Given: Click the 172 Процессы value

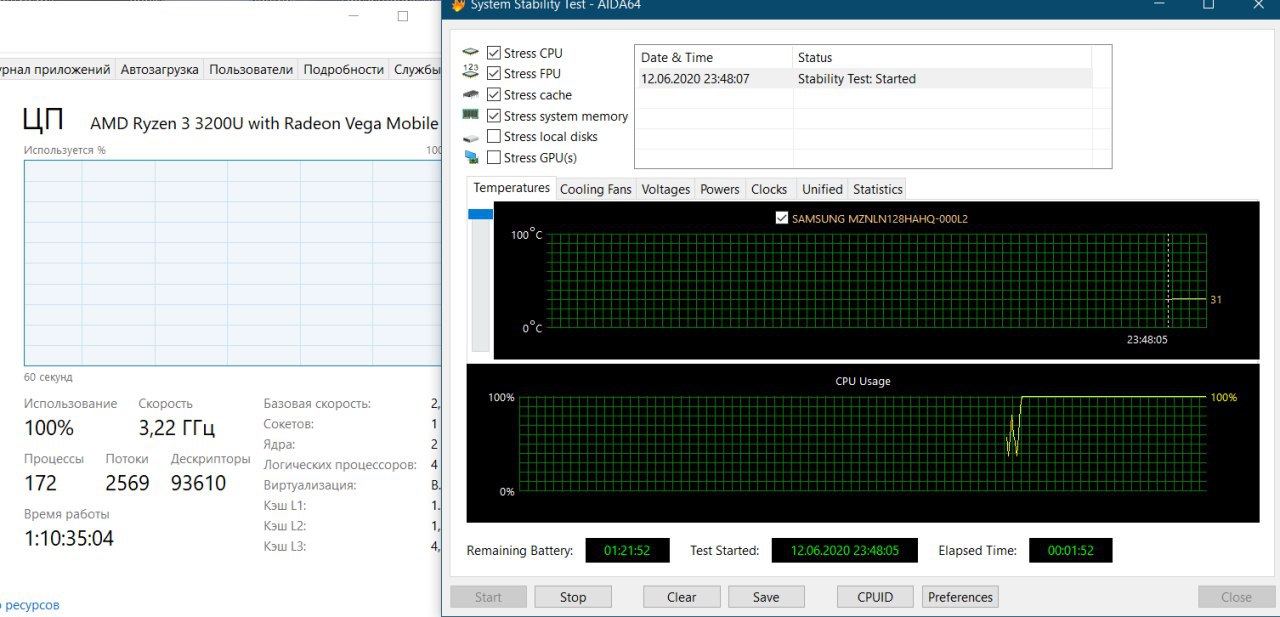Looking at the screenshot, I should [40, 483].
